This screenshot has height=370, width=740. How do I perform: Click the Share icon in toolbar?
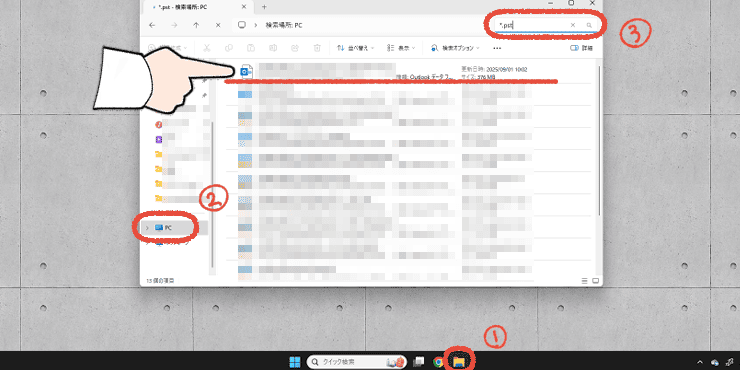click(295, 48)
